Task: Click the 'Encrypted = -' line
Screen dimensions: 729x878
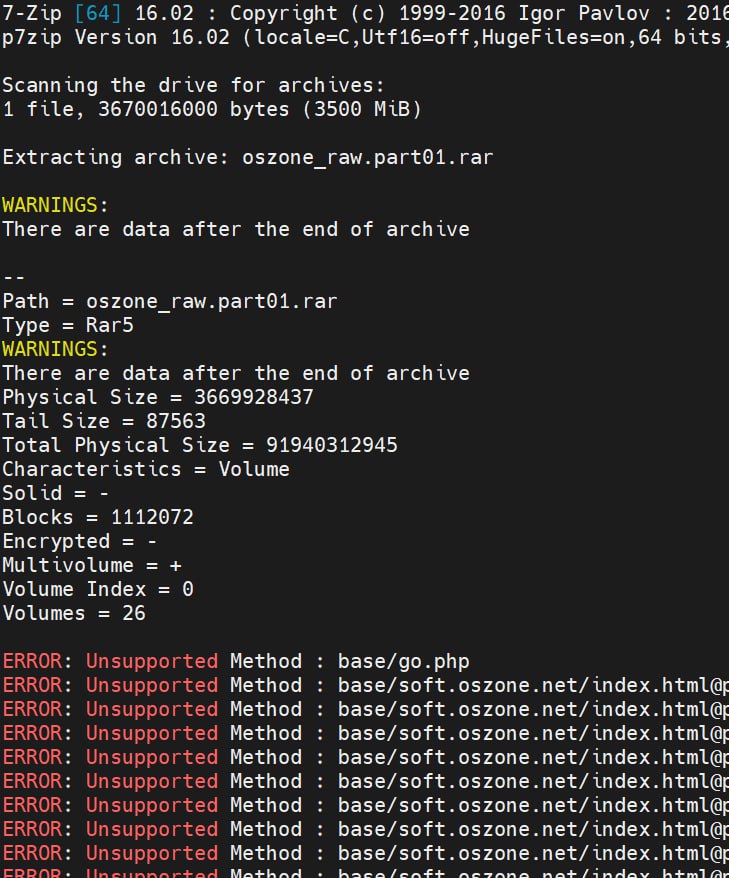Action: pyautogui.click(x=80, y=541)
